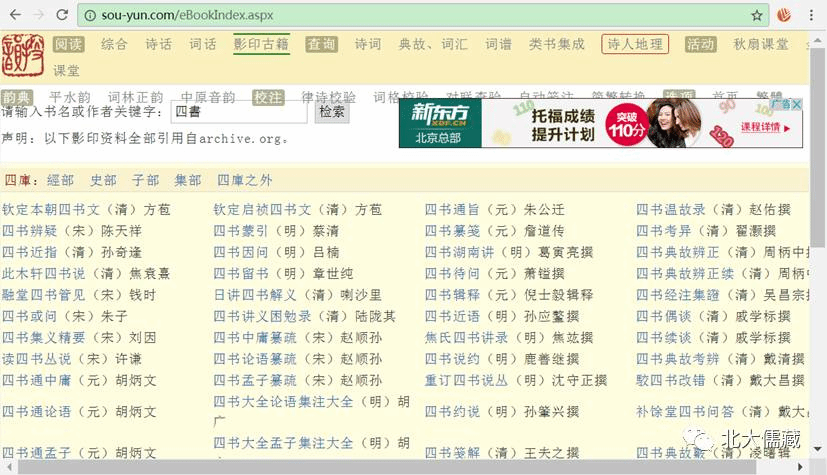827x475 pixels.
Task: Click the browser back arrow
Action: coord(13,15)
